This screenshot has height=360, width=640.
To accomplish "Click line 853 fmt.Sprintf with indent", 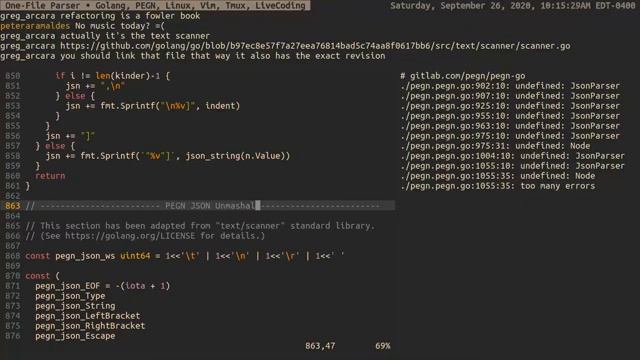I will click(153, 106).
